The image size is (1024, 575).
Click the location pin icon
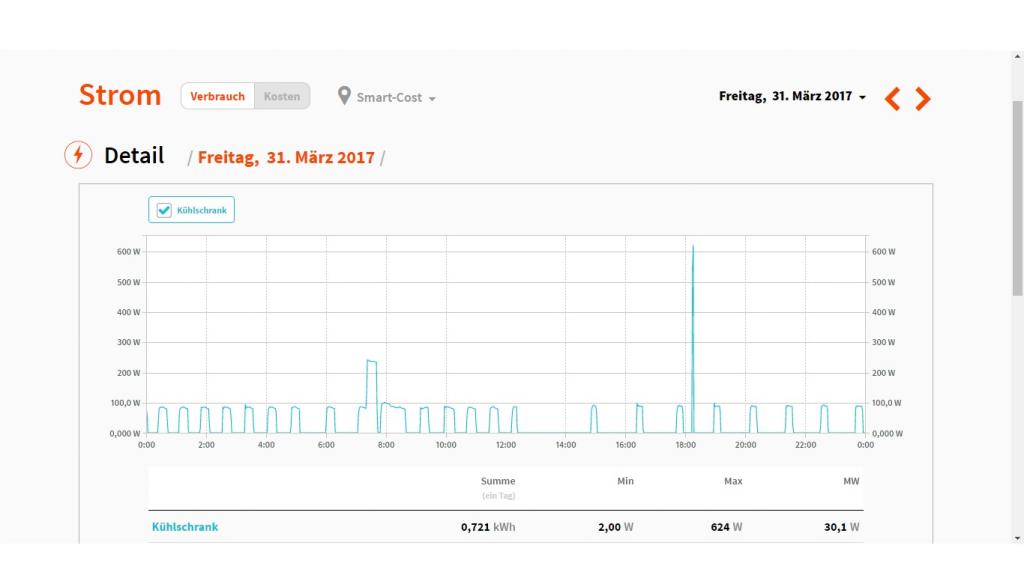click(344, 96)
